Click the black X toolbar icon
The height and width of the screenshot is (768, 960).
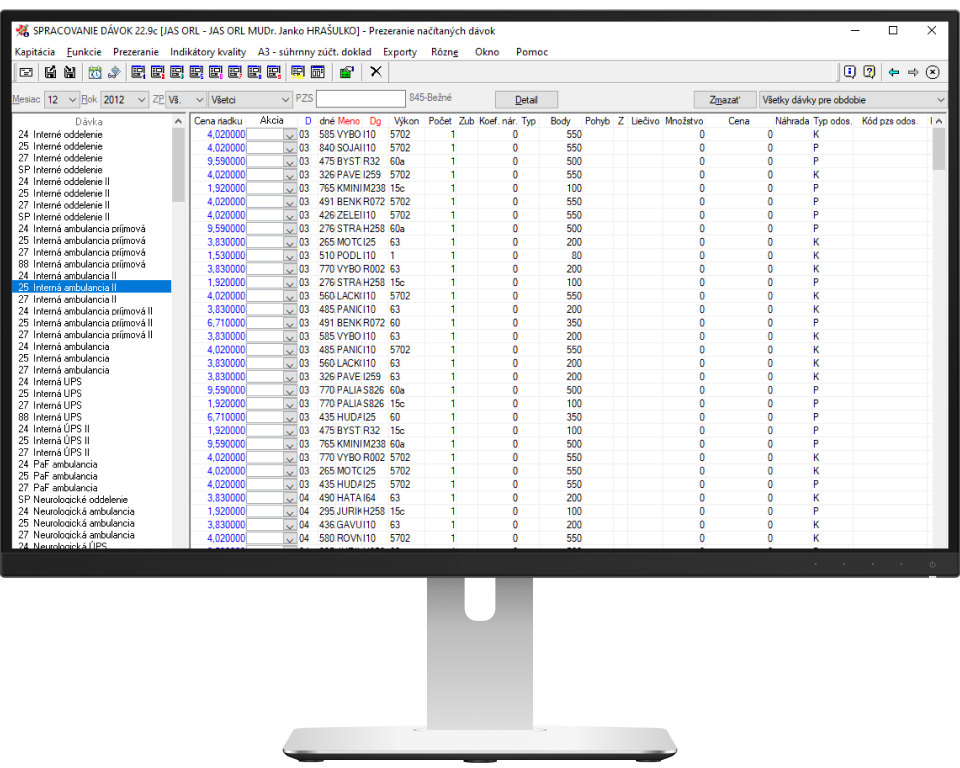376,72
